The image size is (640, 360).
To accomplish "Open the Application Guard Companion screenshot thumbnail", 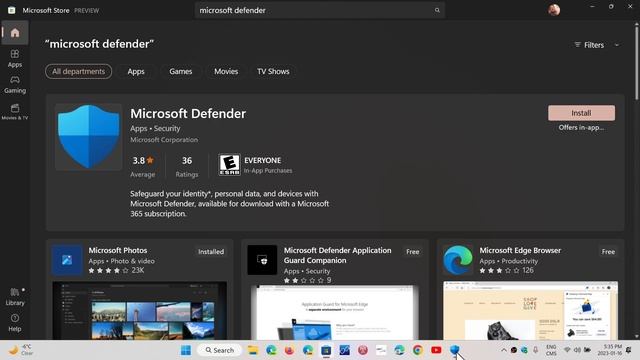I will pos(335,312).
